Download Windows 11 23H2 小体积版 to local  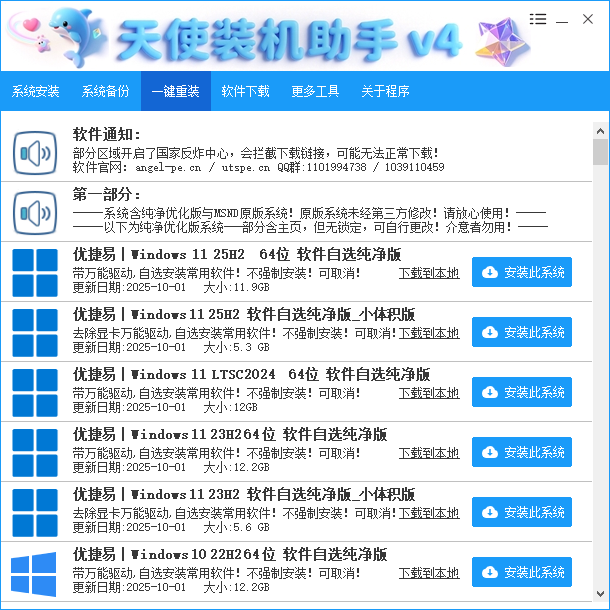tap(429, 513)
